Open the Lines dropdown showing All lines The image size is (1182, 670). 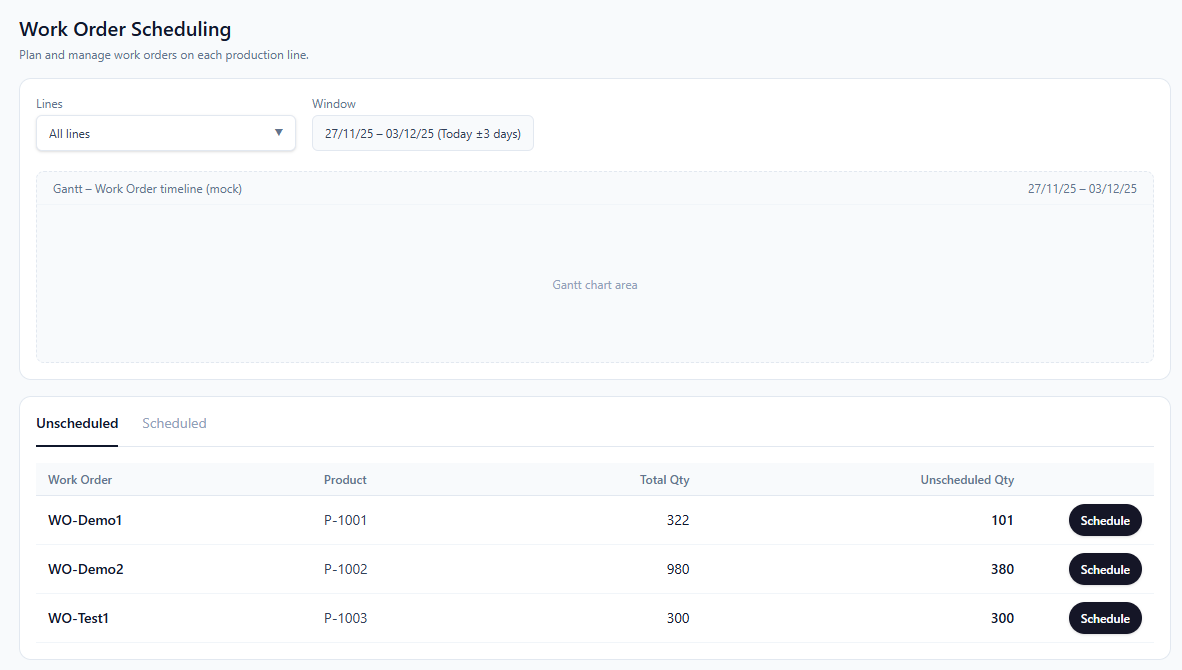(166, 133)
